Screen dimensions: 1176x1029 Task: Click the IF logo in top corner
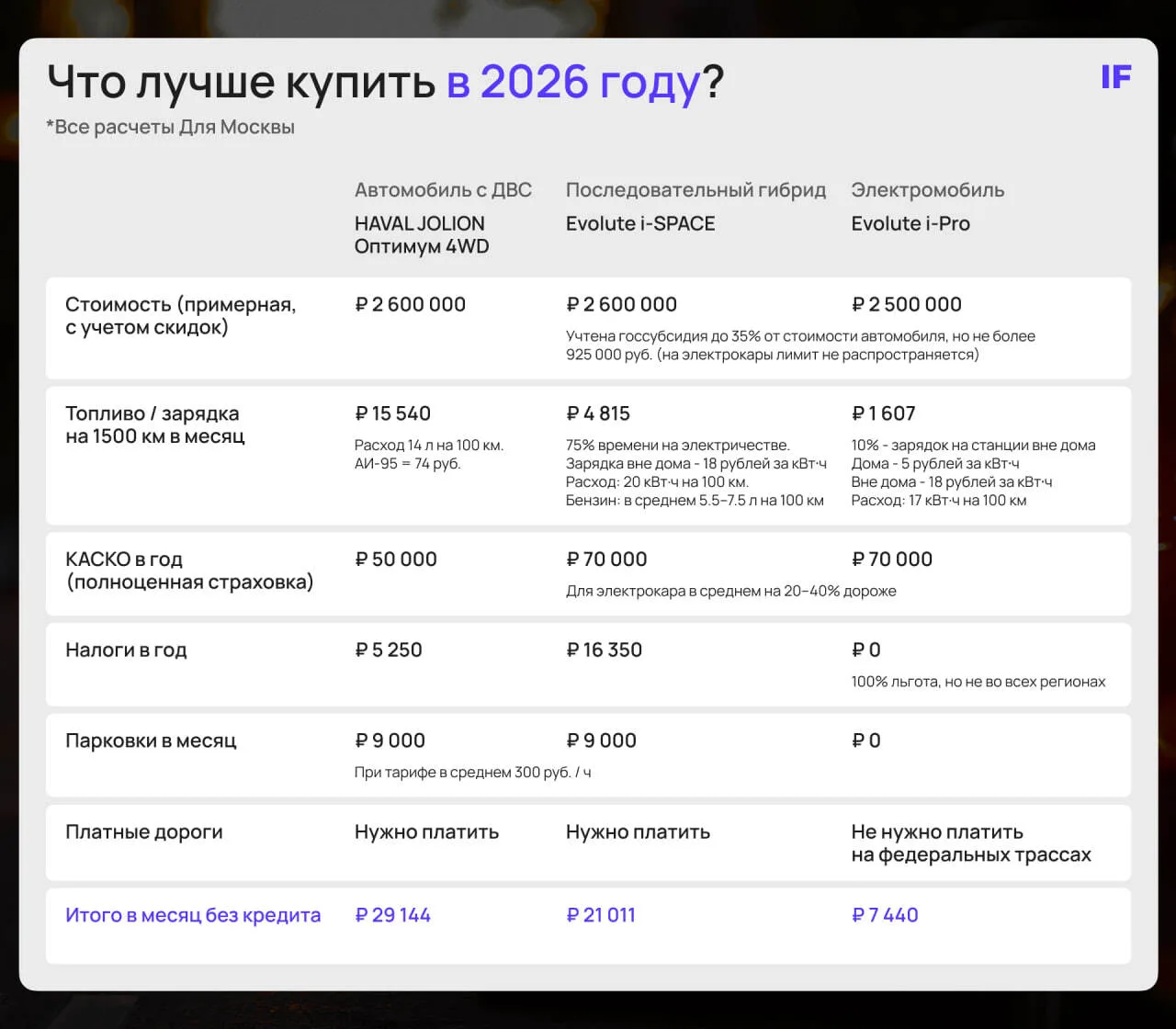point(1116,77)
